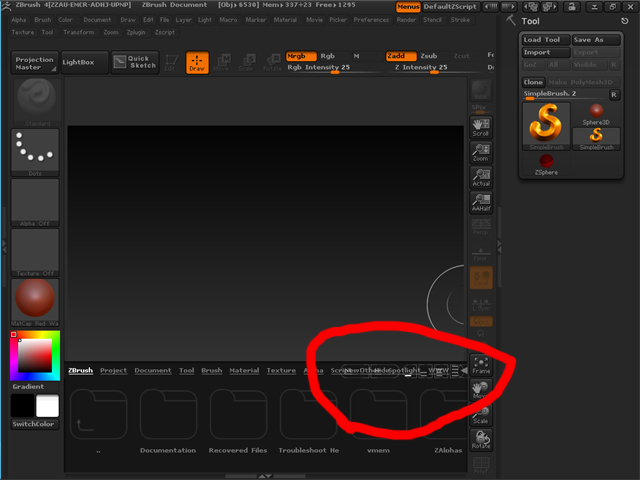Activate Draw mode on the shelf

pyautogui.click(x=197, y=62)
